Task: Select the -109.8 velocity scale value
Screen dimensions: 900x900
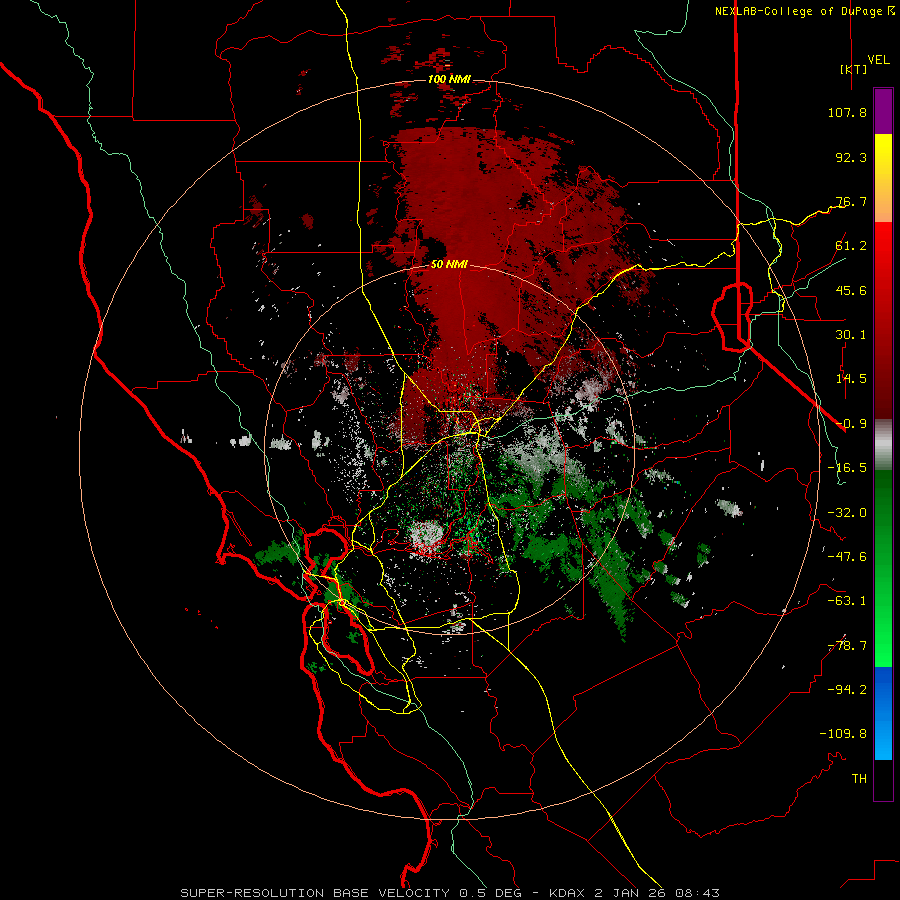Action: coord(843,734)
